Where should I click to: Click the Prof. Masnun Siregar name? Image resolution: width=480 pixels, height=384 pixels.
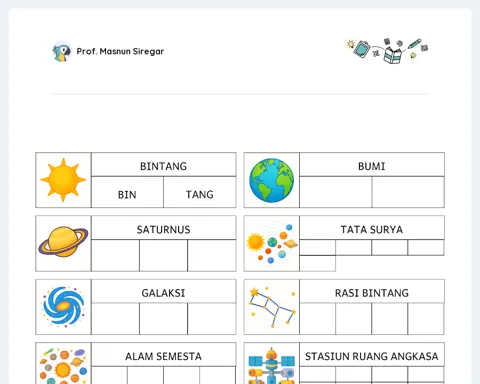(120, 51)
